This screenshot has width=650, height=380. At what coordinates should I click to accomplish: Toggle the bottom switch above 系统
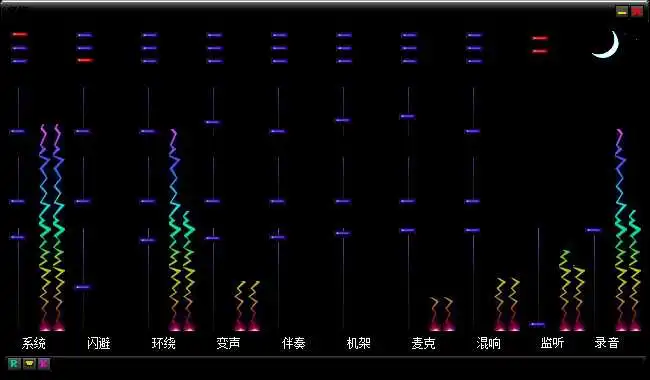click(x=20, y=61)
